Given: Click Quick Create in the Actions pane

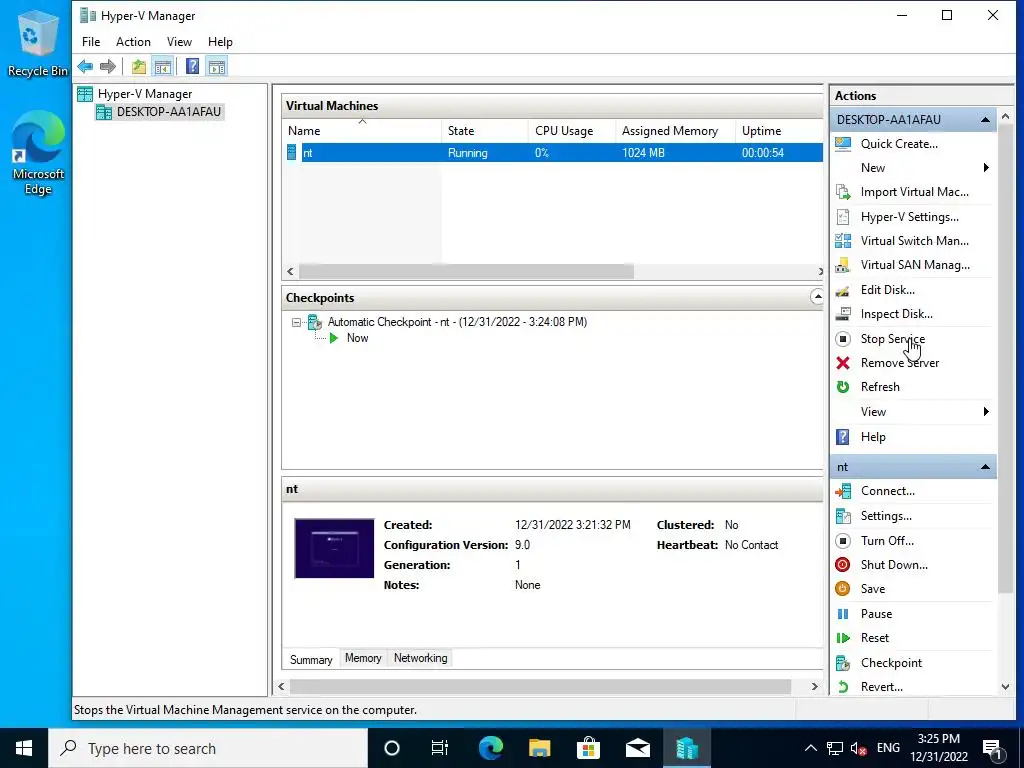Looking at the screenshot, I should pos(899,144).
